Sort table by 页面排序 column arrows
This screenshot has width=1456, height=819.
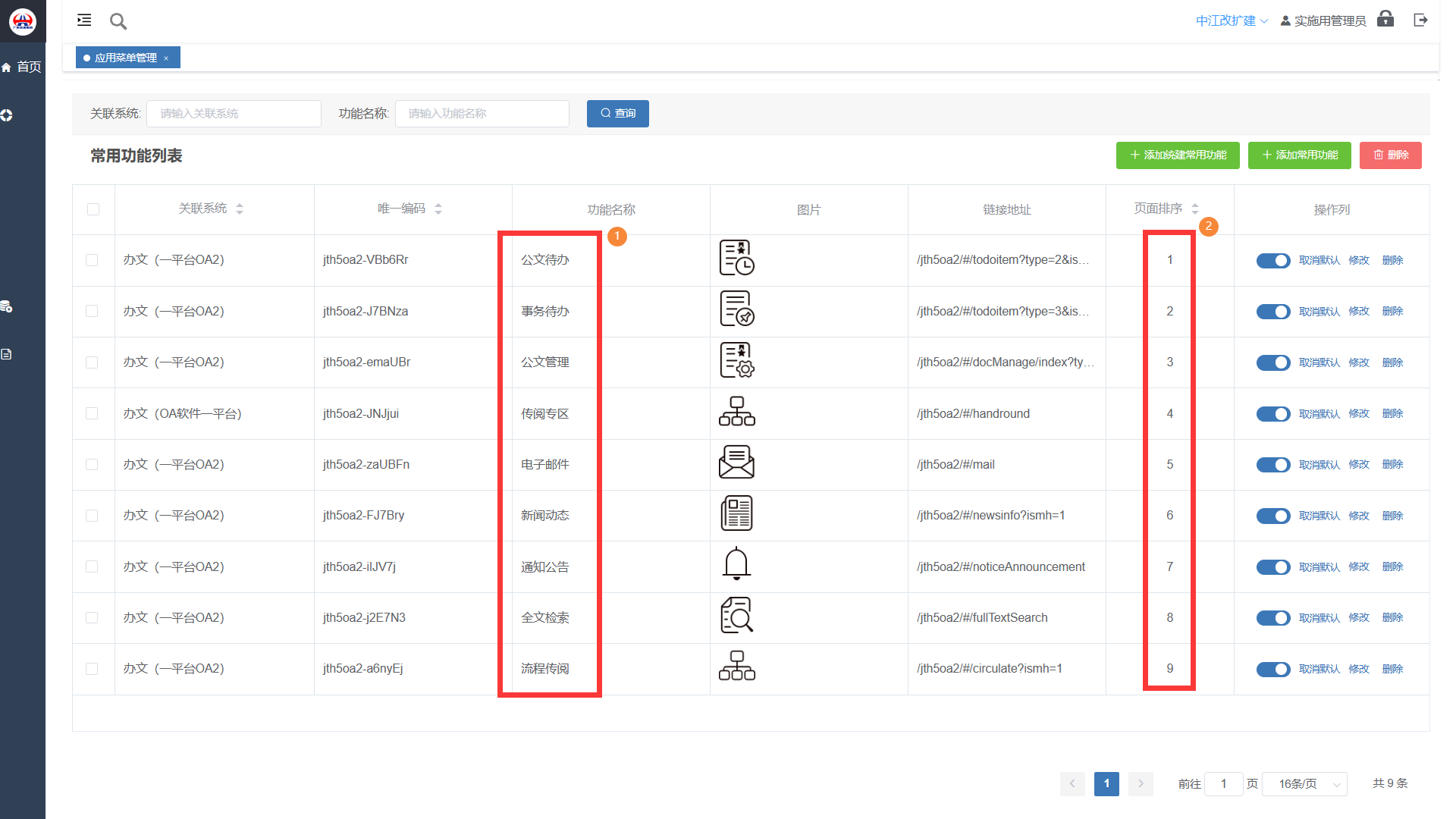(1195, 209)
